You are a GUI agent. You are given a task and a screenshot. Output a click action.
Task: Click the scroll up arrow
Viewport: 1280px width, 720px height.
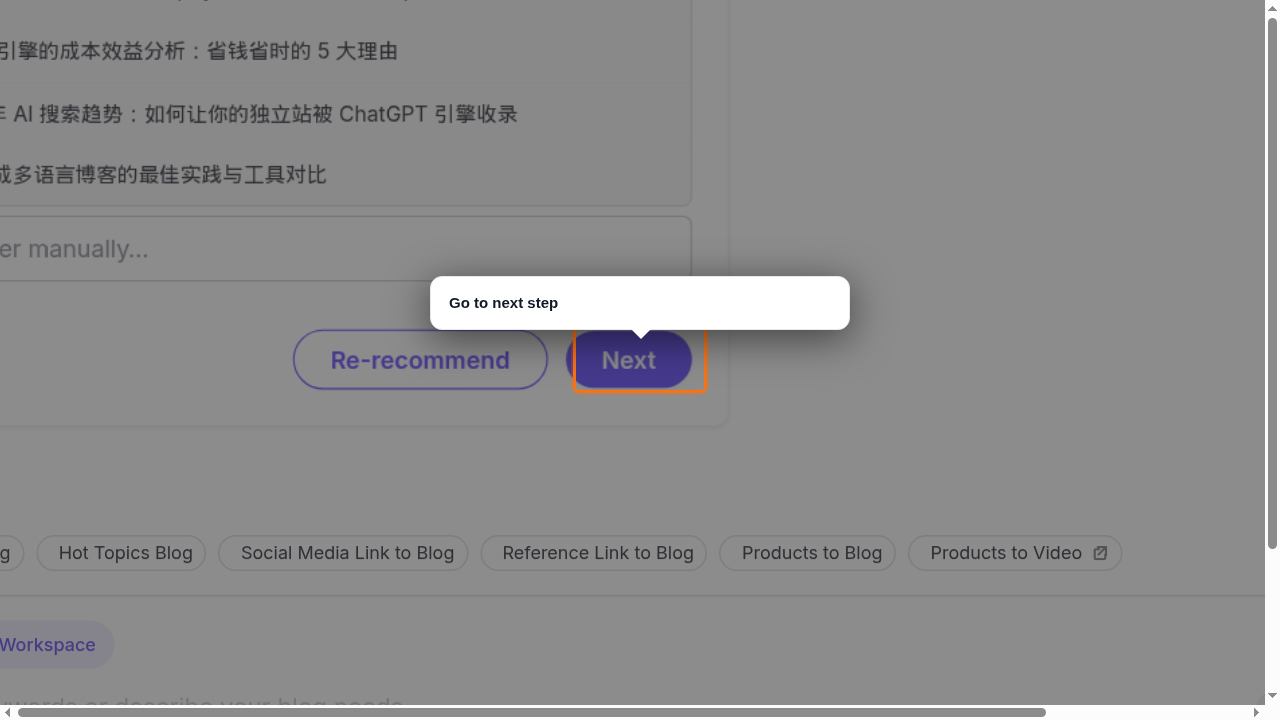pyautogui.click(x=1272, y=8)
